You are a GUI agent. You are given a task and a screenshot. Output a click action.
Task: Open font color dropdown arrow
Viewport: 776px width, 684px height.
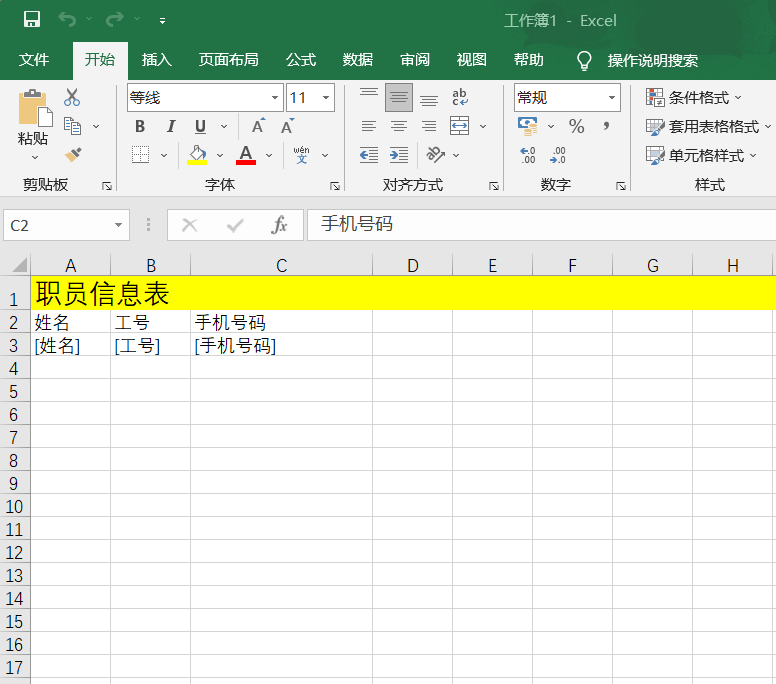click(269, 155)
